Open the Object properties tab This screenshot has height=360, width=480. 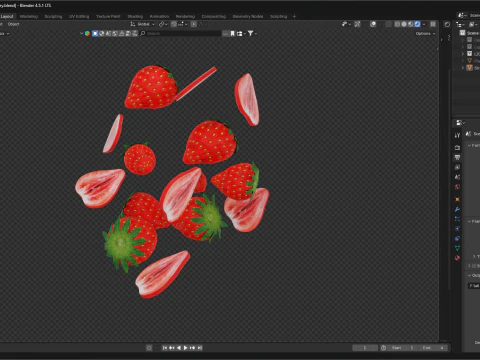pyautogui.click(x=457, y=199)
